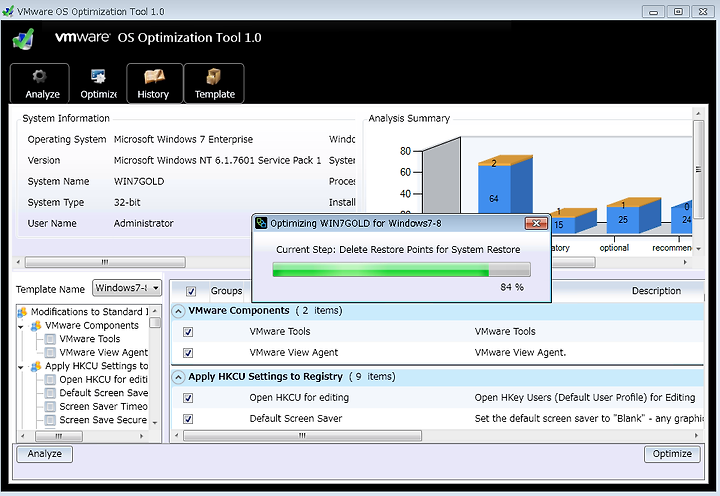Open the Analyze tab
Viewport: 720px width, 496px height.
40,84
